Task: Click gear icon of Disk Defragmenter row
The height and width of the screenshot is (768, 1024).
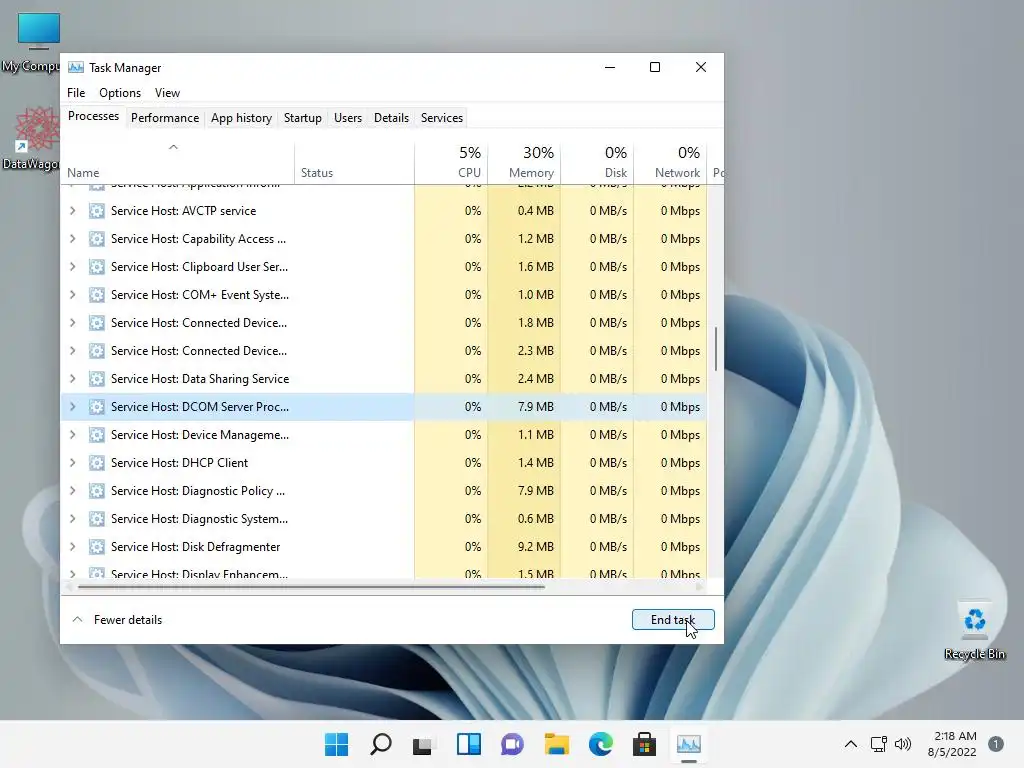Action: pyautogui.click(x=97, y=547)
